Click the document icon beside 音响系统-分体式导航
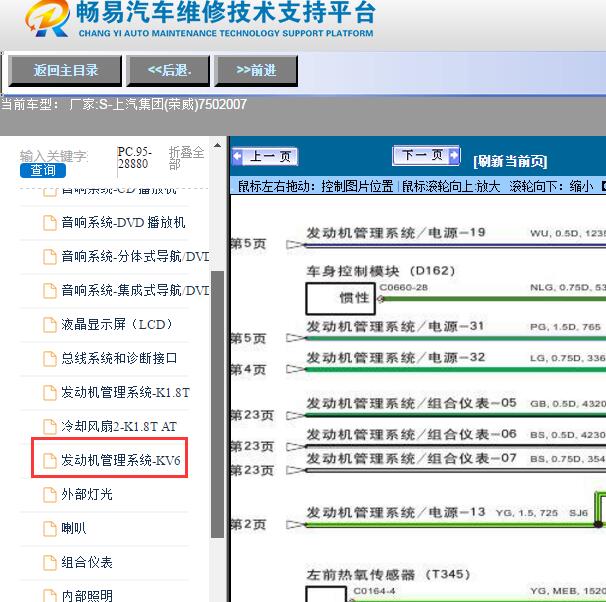 [x=49, y=257]
